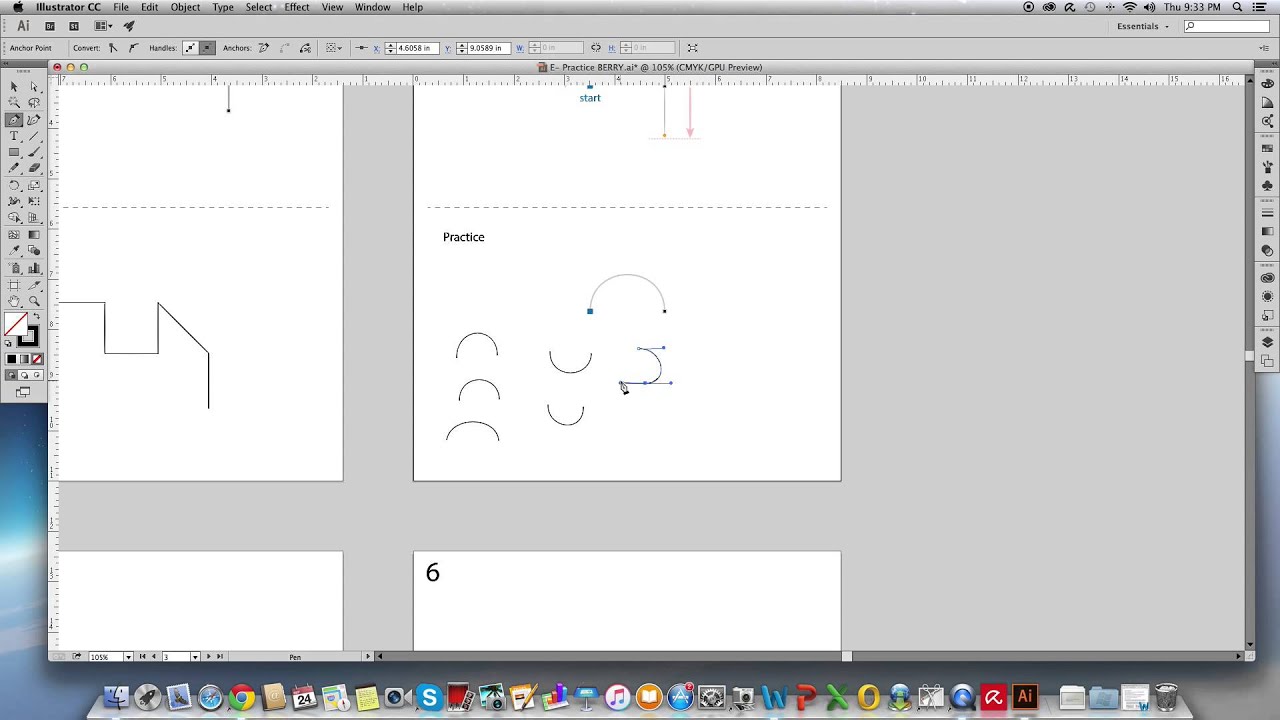Select the Paintbrush tool
Image resolution: width=1280 pixels, height=720 pixels.
[35, 152]
